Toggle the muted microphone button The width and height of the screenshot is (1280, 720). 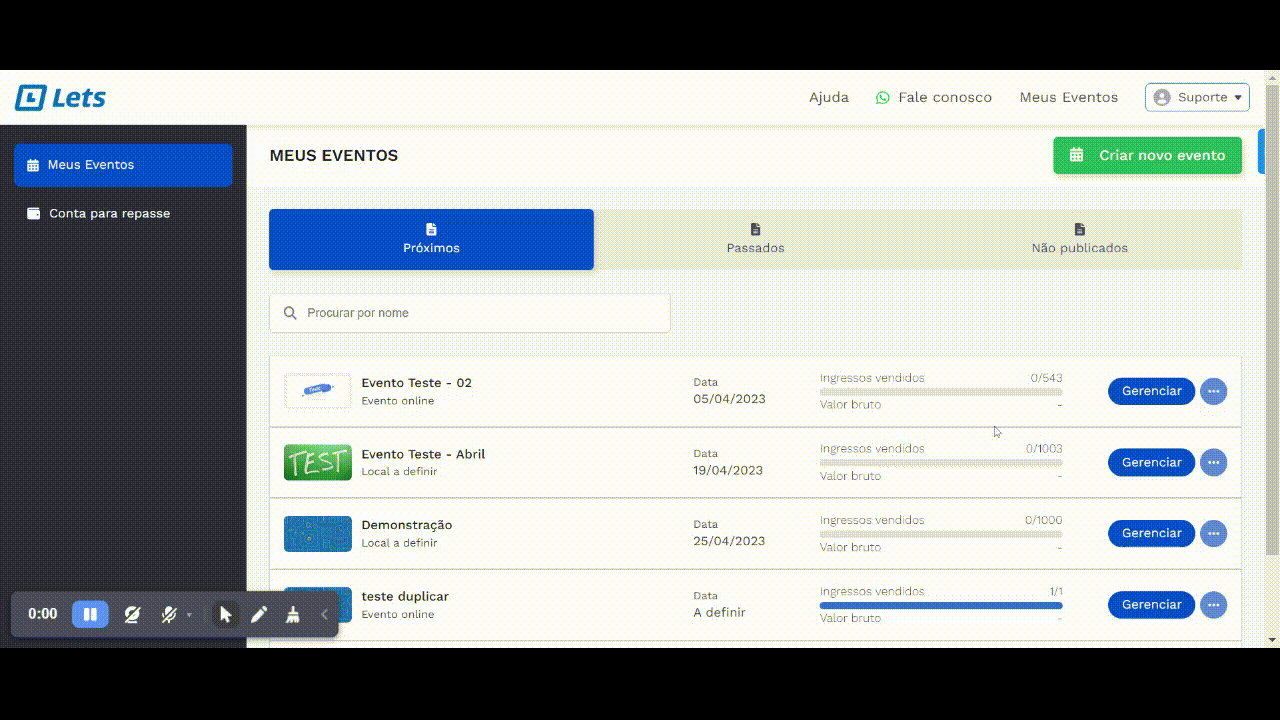click(x=168, y=614)
